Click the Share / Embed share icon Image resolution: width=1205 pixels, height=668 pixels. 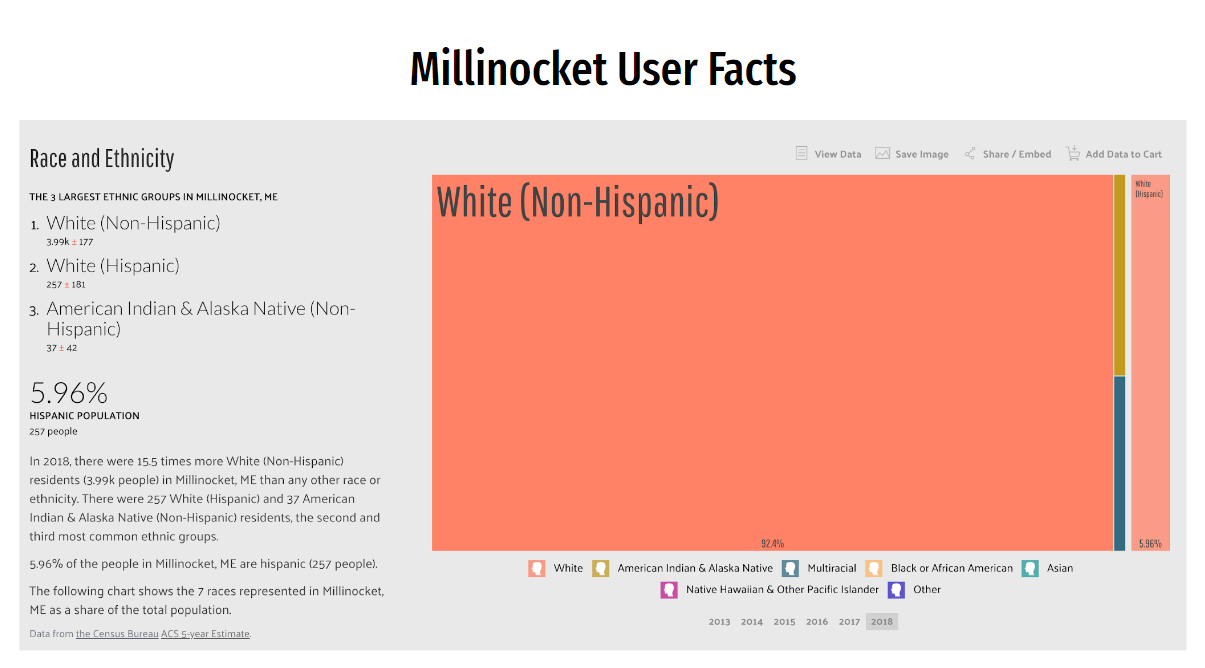click(x=970, y=154)
